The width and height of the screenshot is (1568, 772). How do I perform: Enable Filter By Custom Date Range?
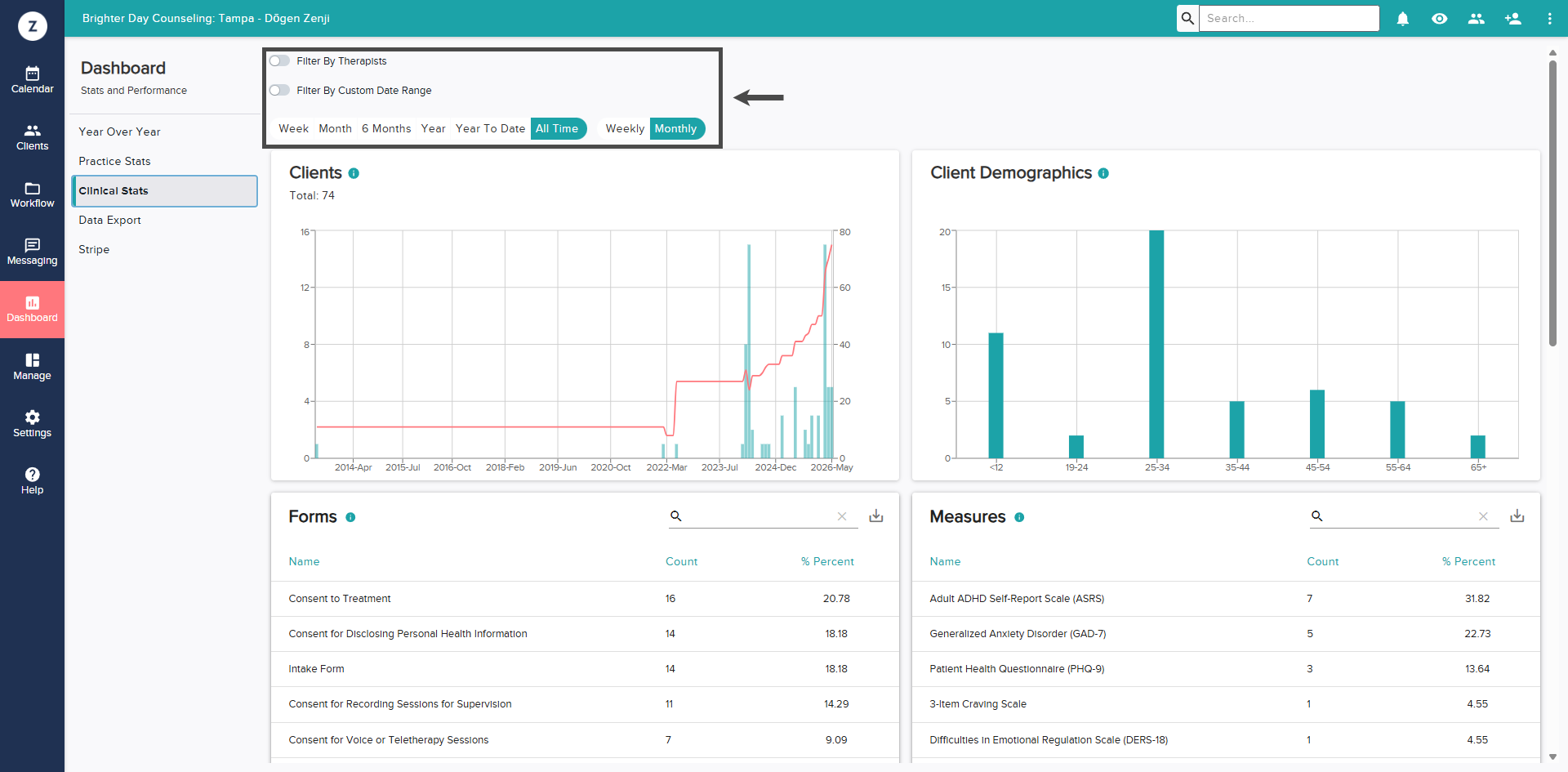(279, 90)
